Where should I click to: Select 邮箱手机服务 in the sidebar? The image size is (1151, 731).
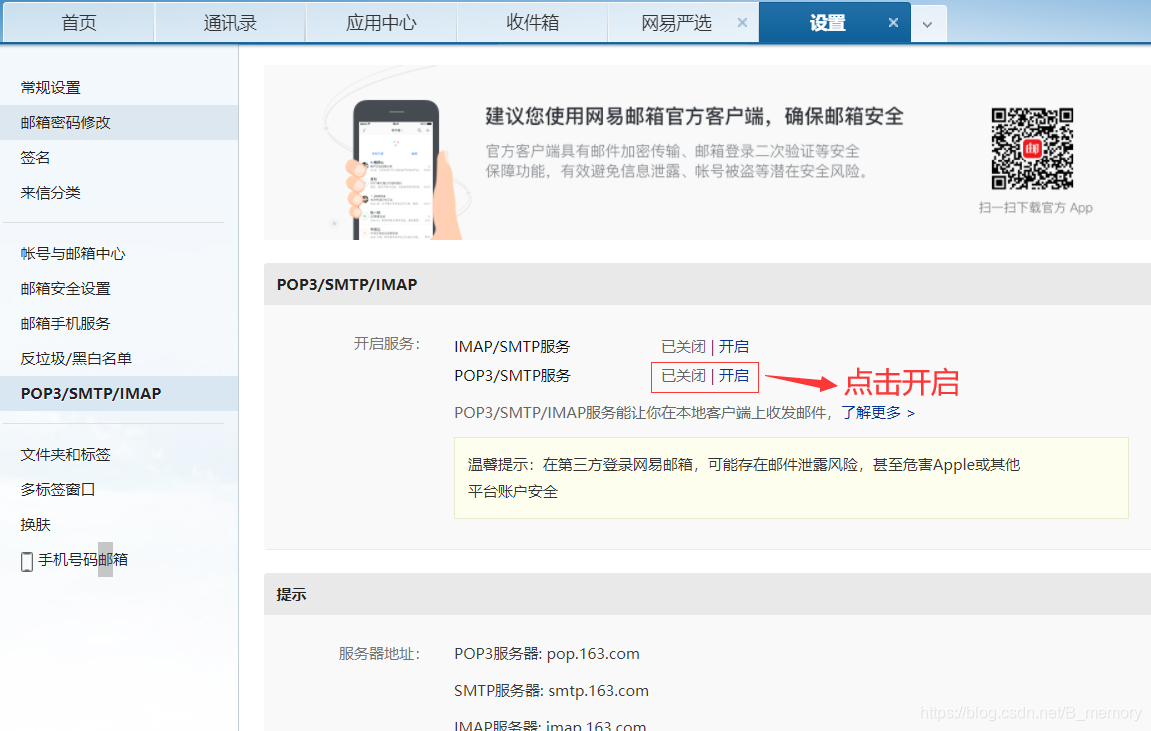tap(65, 324)
